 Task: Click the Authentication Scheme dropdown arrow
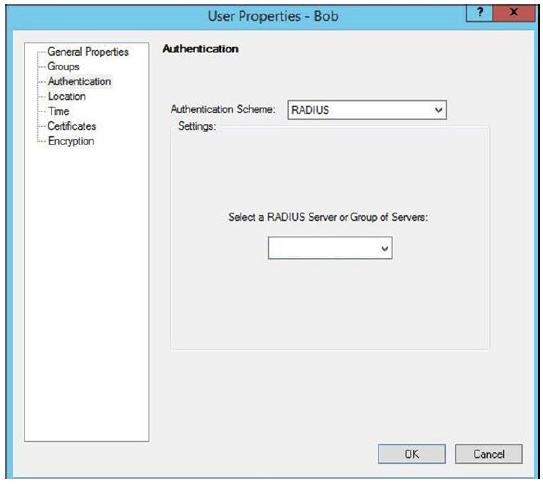click(x=438, y=110)
